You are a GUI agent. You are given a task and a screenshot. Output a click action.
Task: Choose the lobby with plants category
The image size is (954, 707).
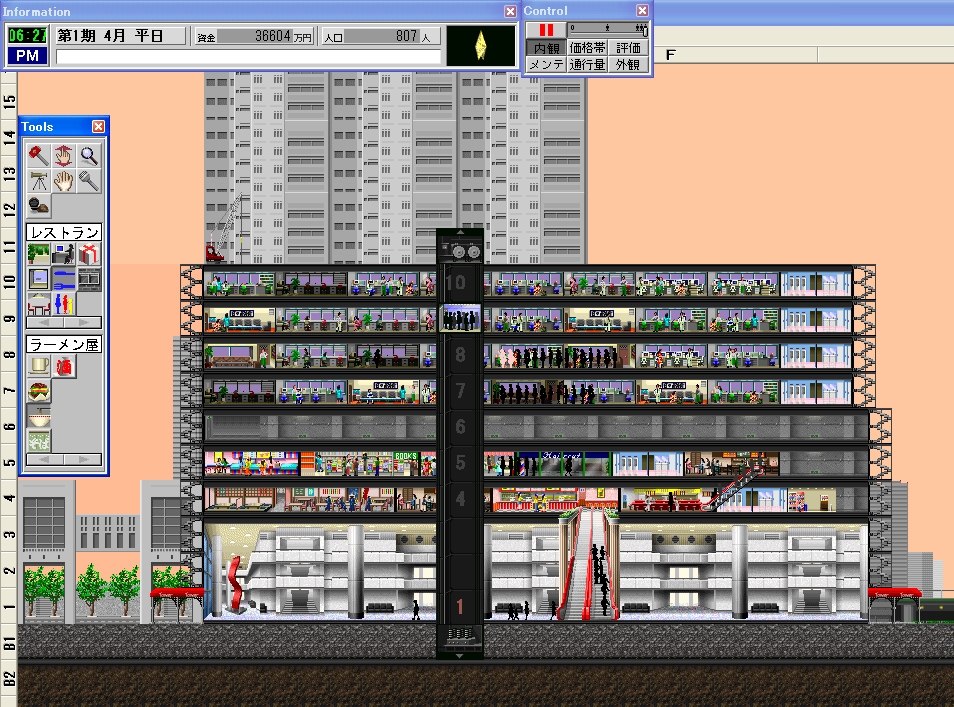[38, 253]
